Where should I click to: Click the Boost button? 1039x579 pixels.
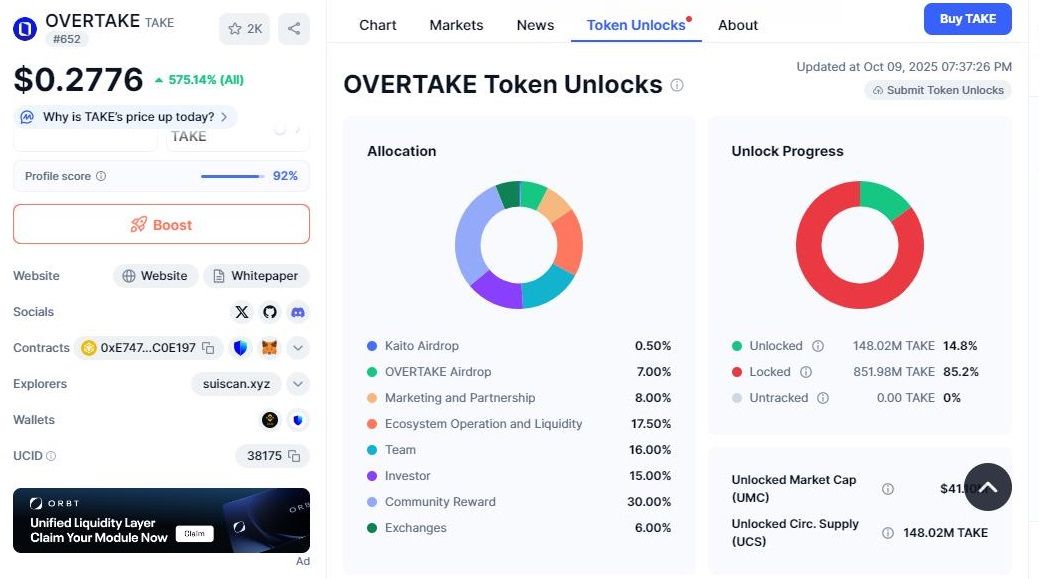[161, 225]
